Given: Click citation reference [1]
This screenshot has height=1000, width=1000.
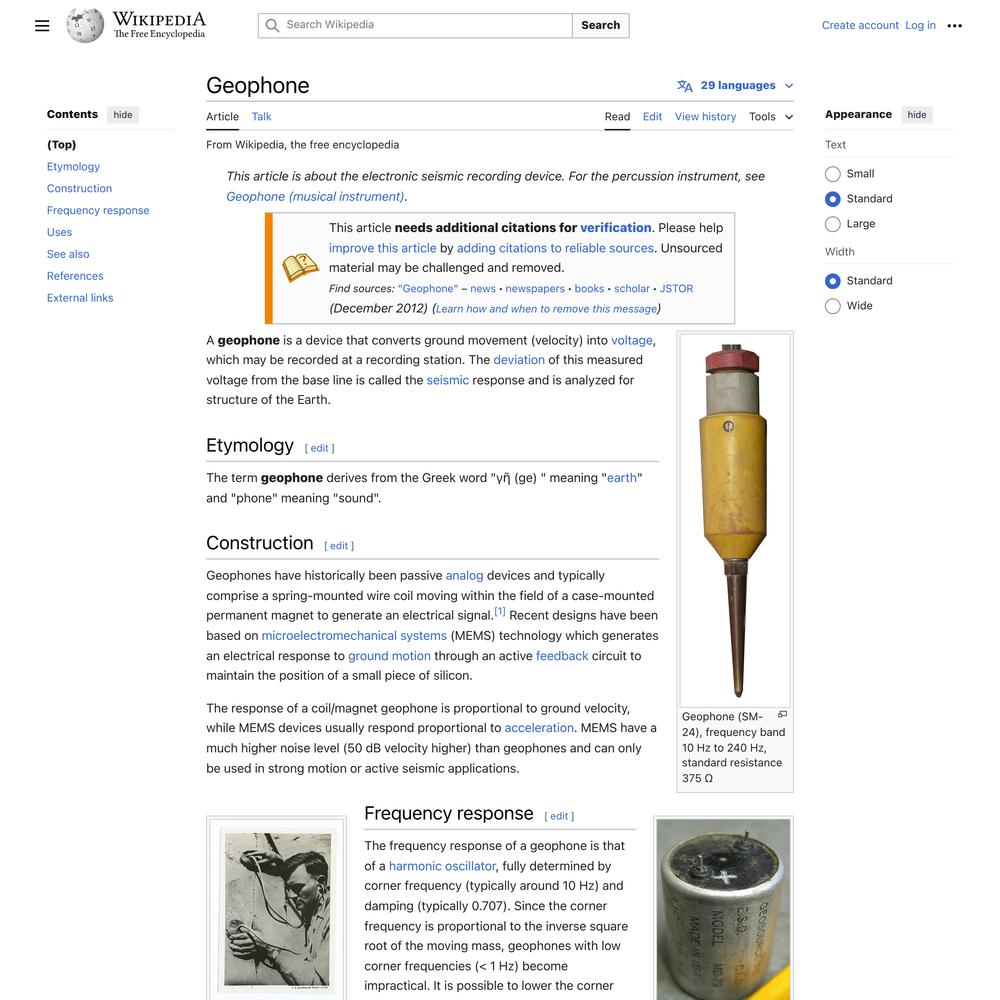Looking at the screenshot, I should click(x=500, y=612).
